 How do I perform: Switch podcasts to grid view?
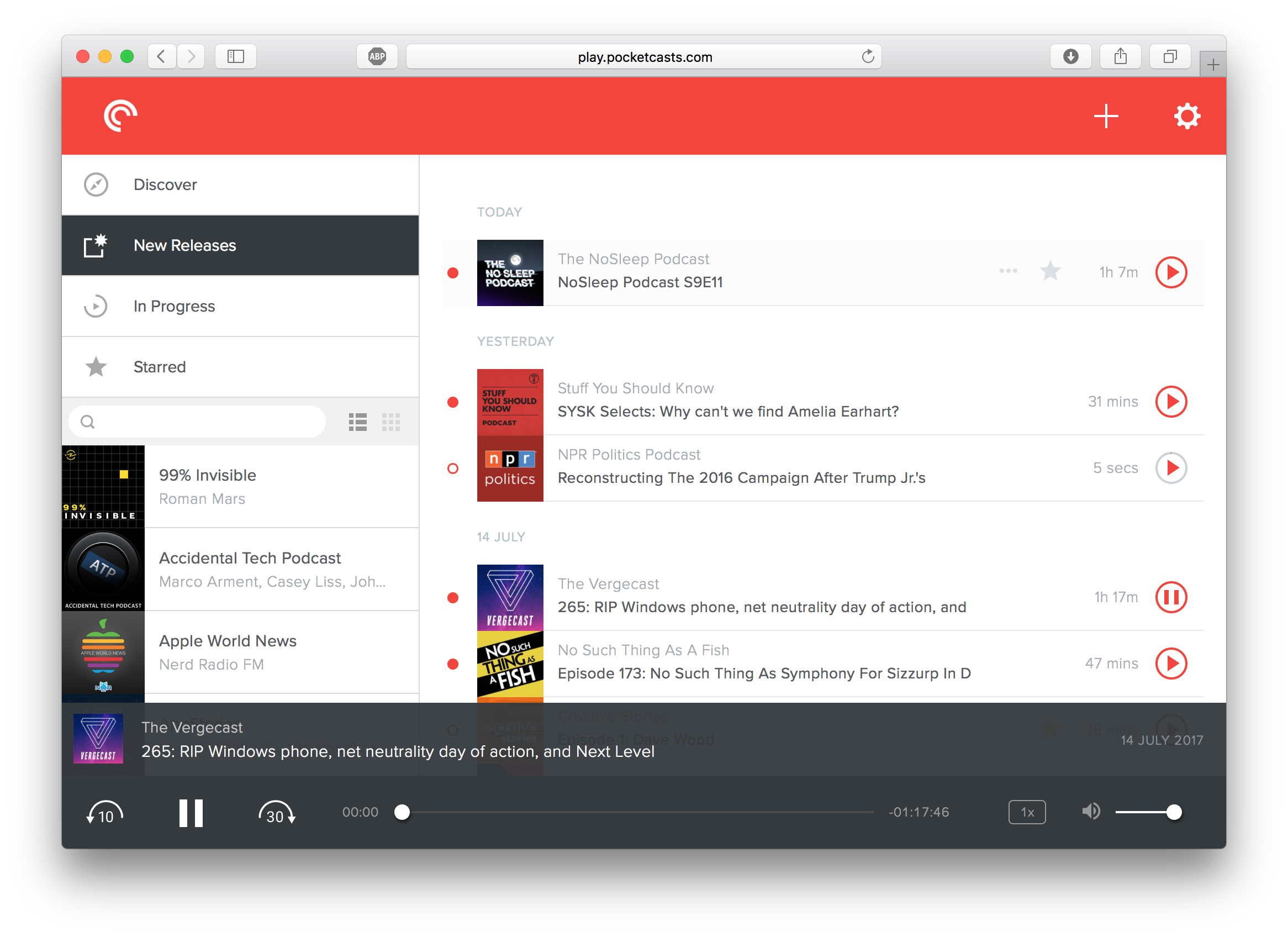point(390,422)
